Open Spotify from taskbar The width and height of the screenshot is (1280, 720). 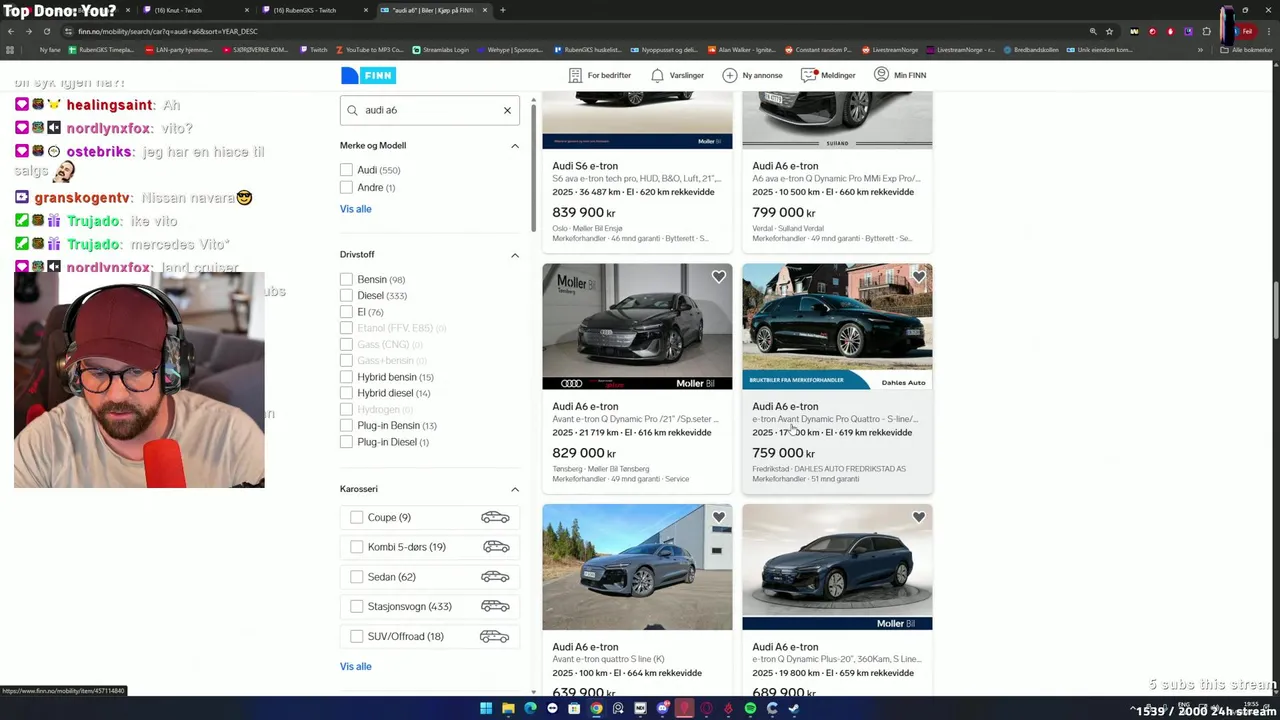(x=750, y=709)
